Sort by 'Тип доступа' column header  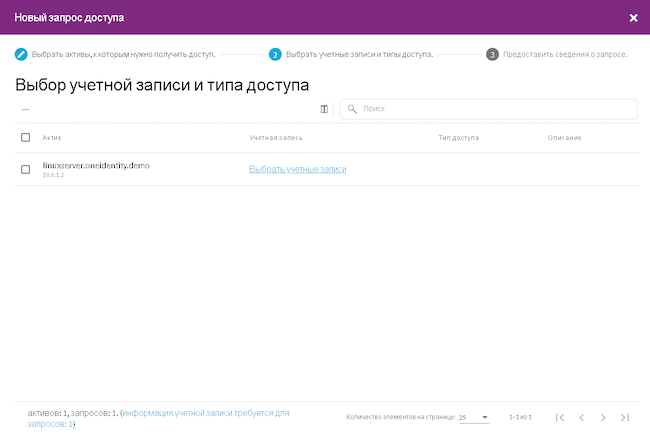pyautogui.click(x=458, y=138)
